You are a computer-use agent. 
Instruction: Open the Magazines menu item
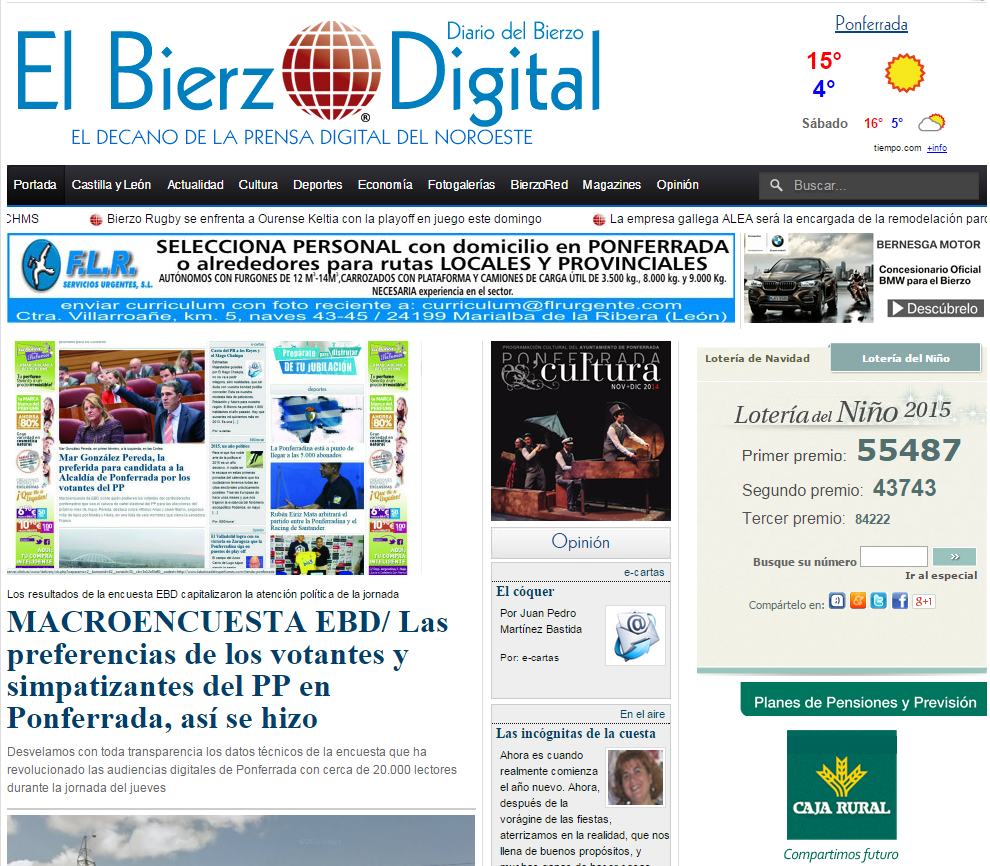coord(611,185)
